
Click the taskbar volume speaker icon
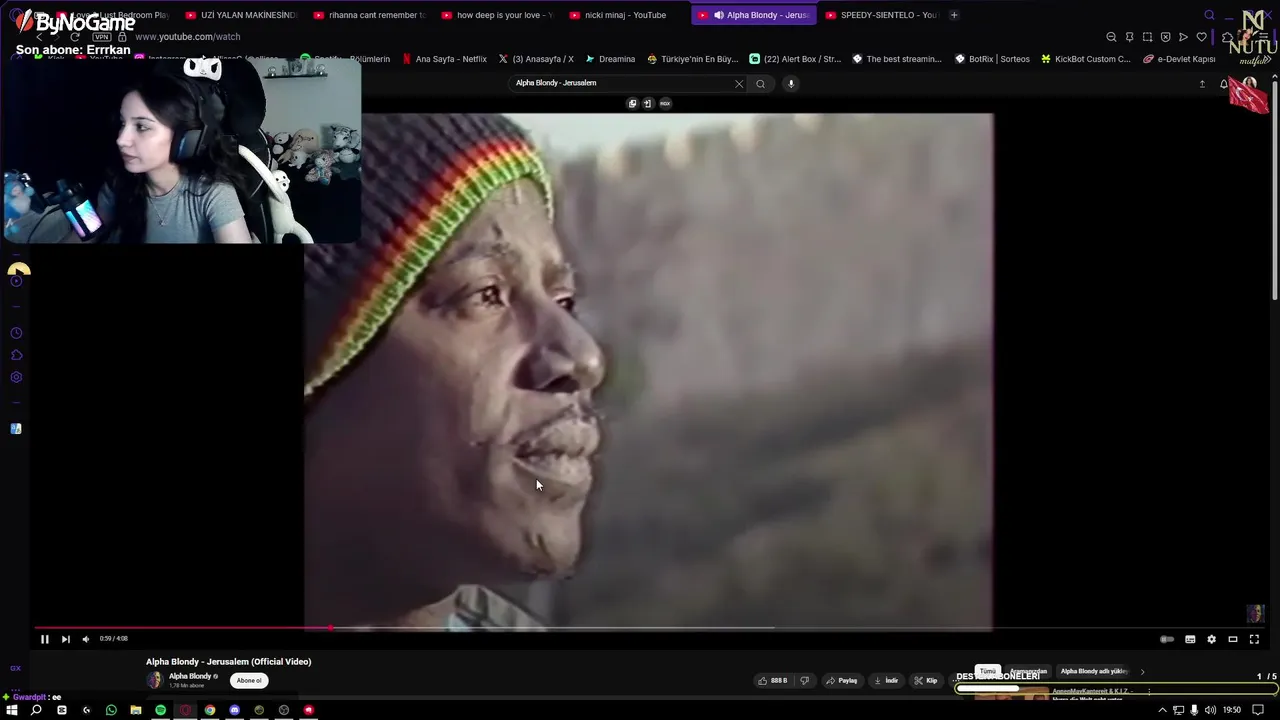click(1210, 710)
